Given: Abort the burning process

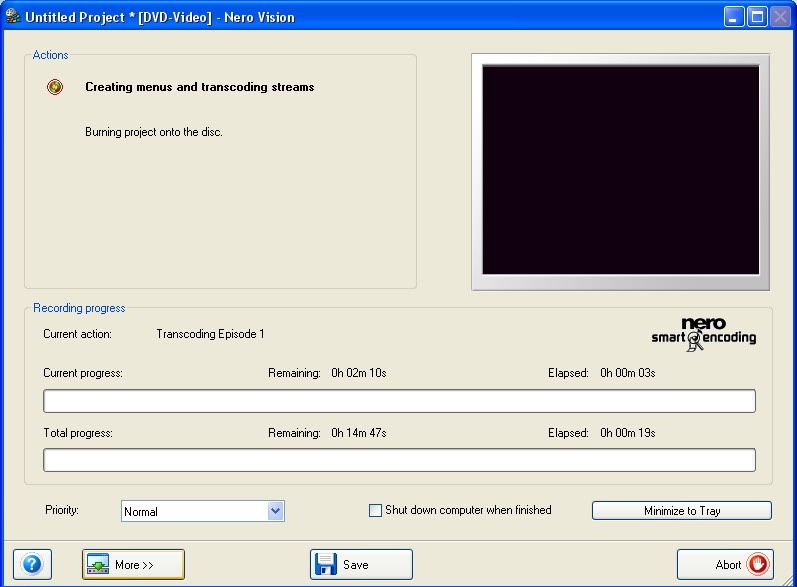Looking at the screenshot, I should point(725,564).
